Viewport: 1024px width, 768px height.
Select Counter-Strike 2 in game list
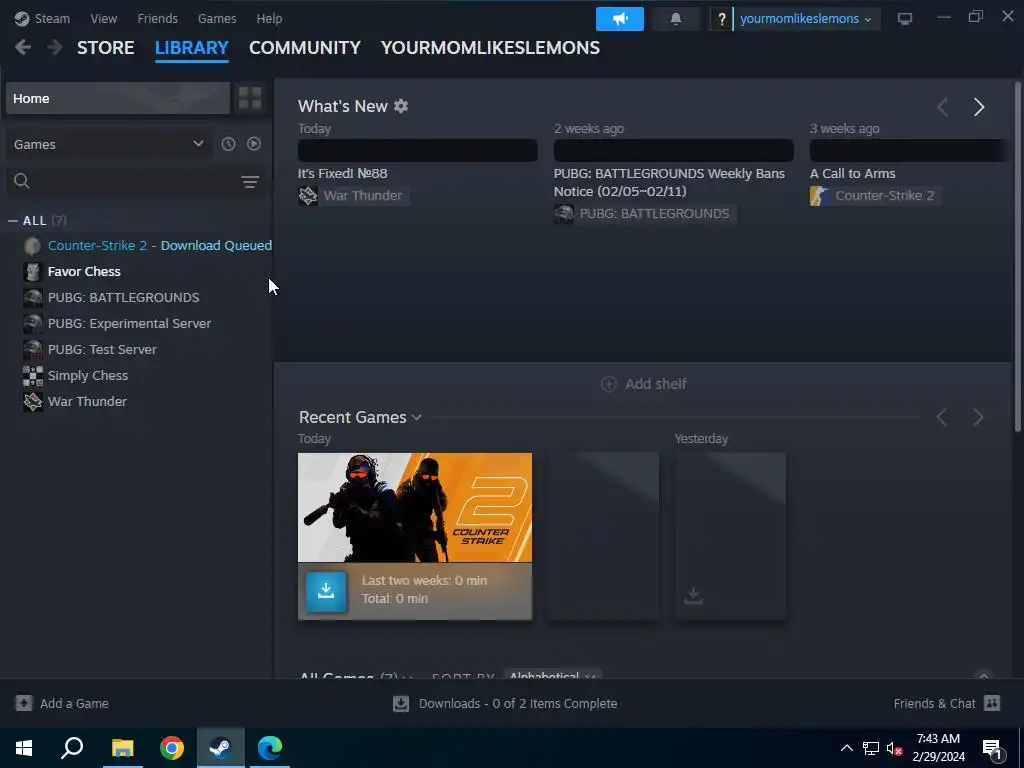coord(148,246)
